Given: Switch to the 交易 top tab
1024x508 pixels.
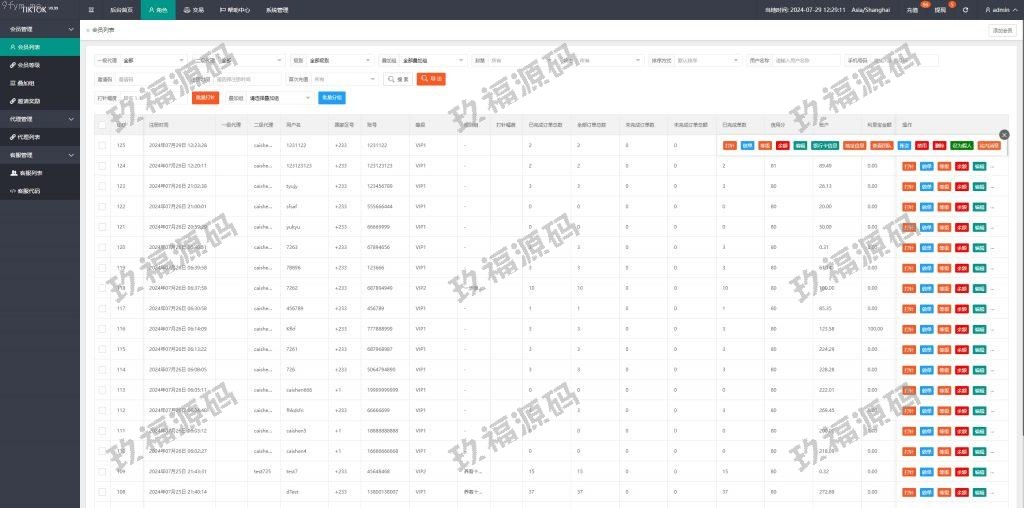Looking at the screenshot, I should coord(193,9).
